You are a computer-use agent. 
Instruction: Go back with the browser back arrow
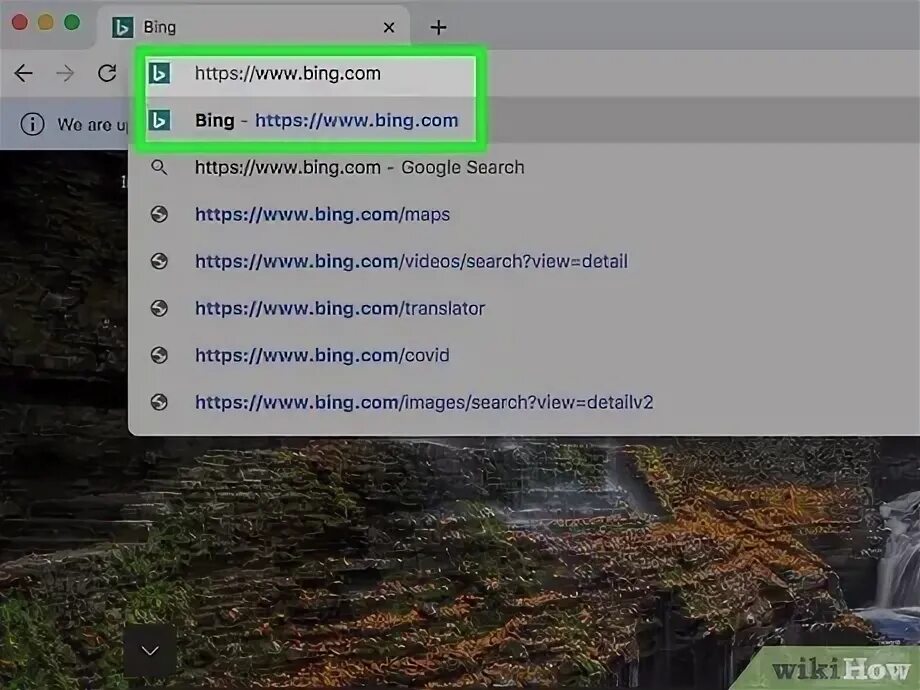[x=23, y=73]
